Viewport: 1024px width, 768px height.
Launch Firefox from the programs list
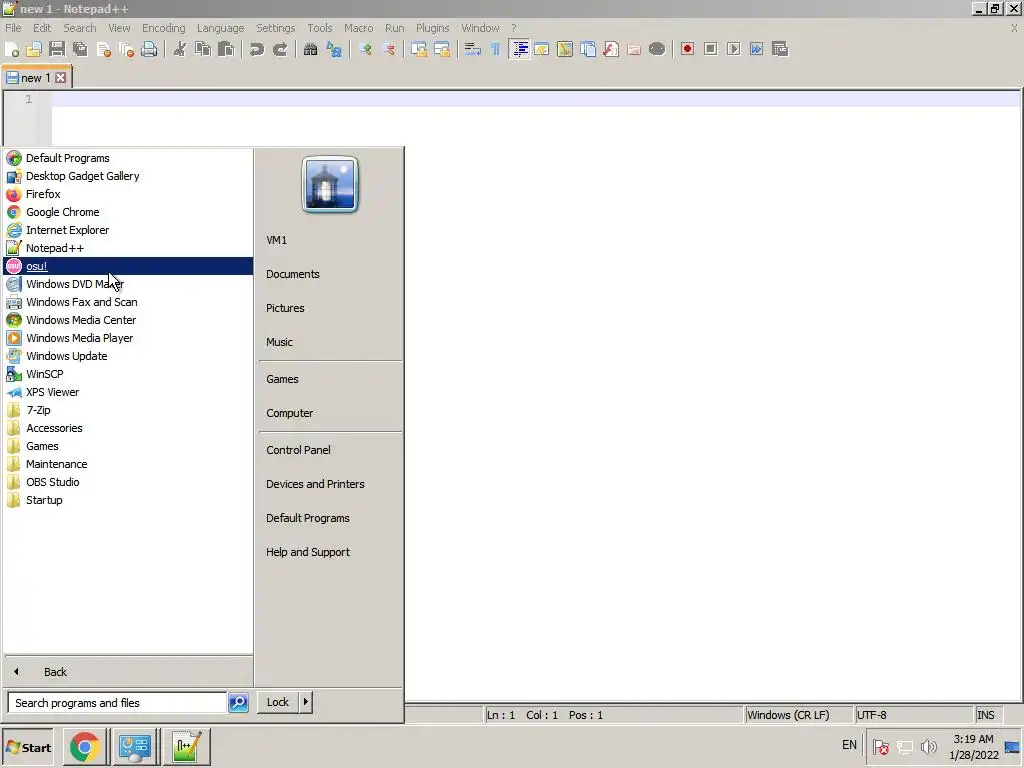point(128,194)
